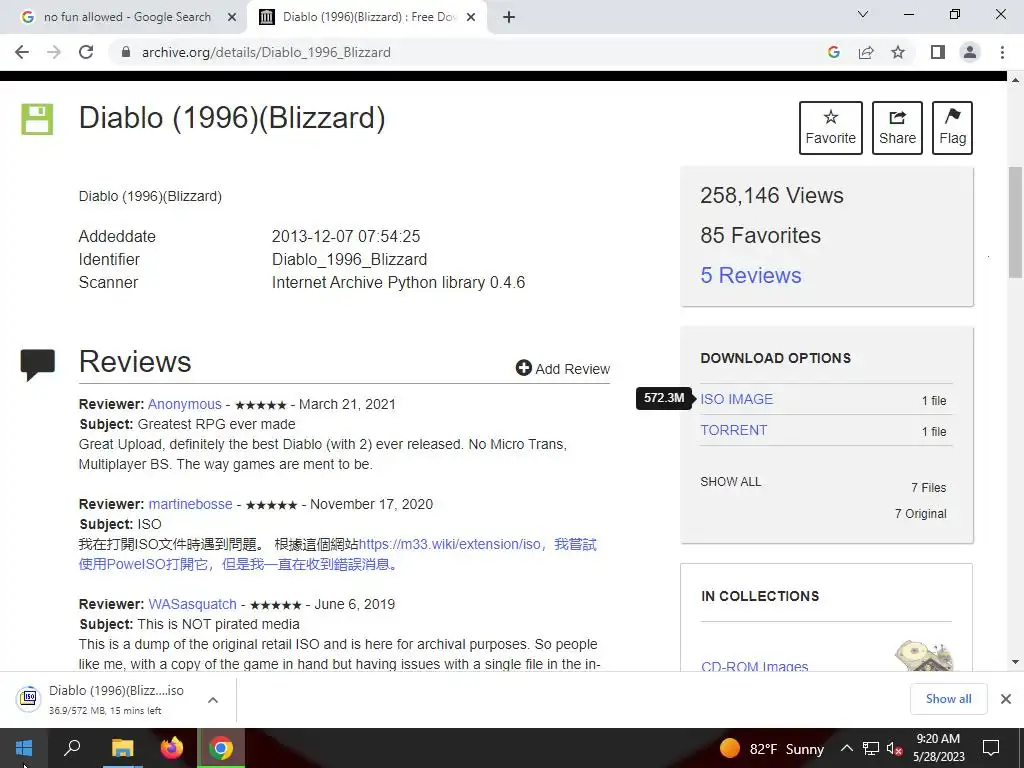Follow the m33.wiki/extension/iso link
Image resolution: width=1024 pixels, height=768 pixels.
coord(450,544)
